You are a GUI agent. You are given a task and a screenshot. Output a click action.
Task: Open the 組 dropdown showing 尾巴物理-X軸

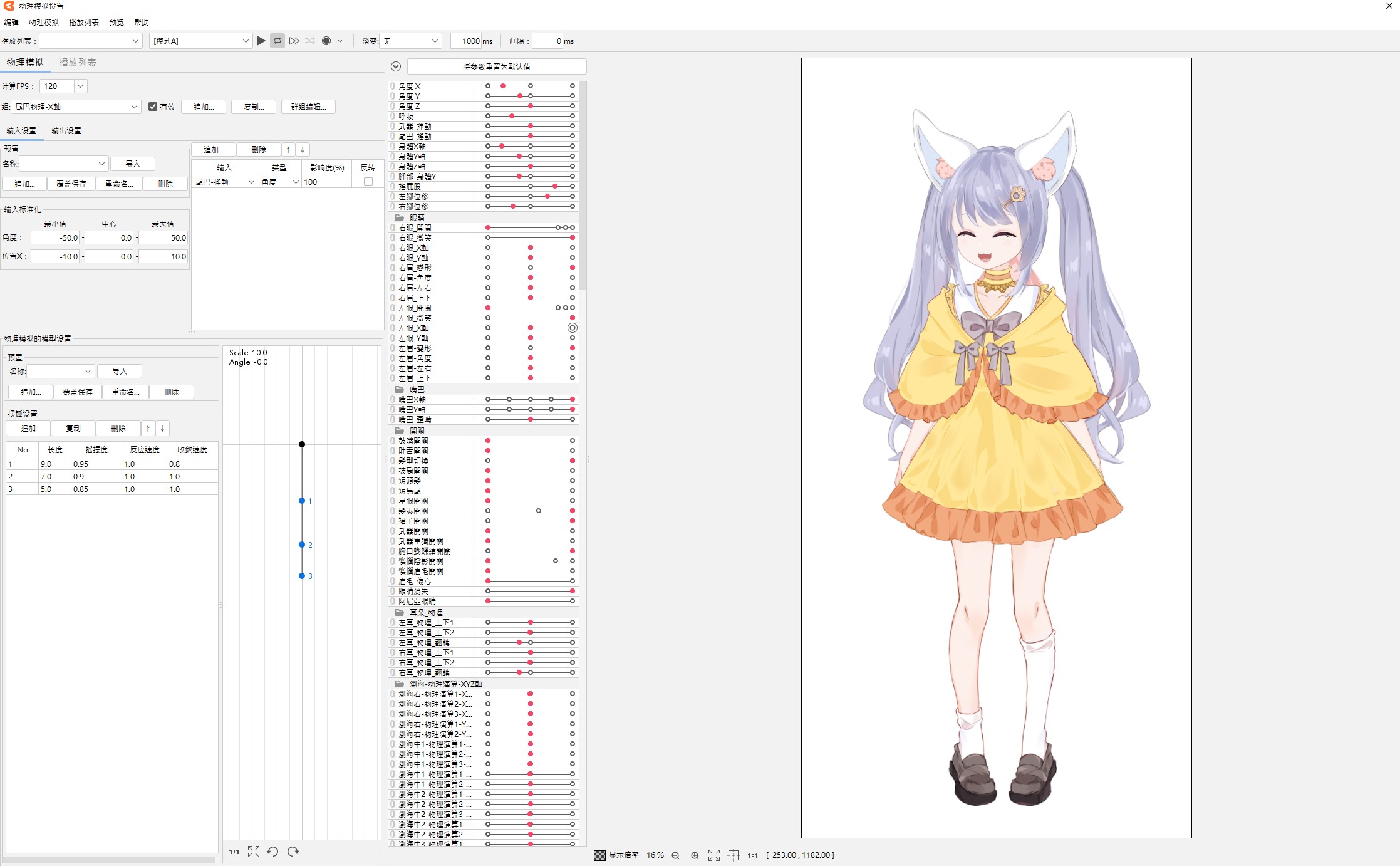(x=75, y=107)
